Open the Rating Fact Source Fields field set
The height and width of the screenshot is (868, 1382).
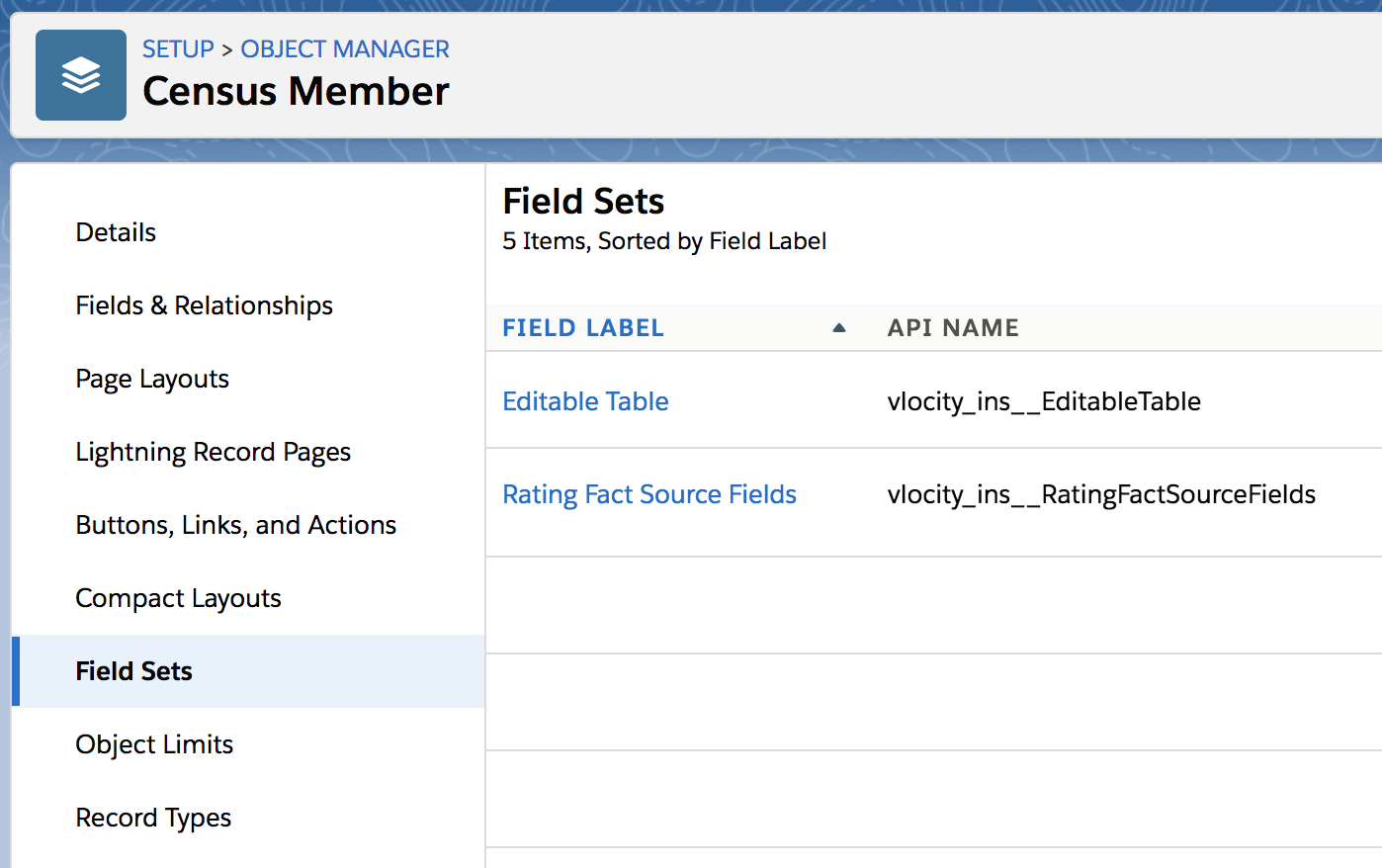pos(649,493)
